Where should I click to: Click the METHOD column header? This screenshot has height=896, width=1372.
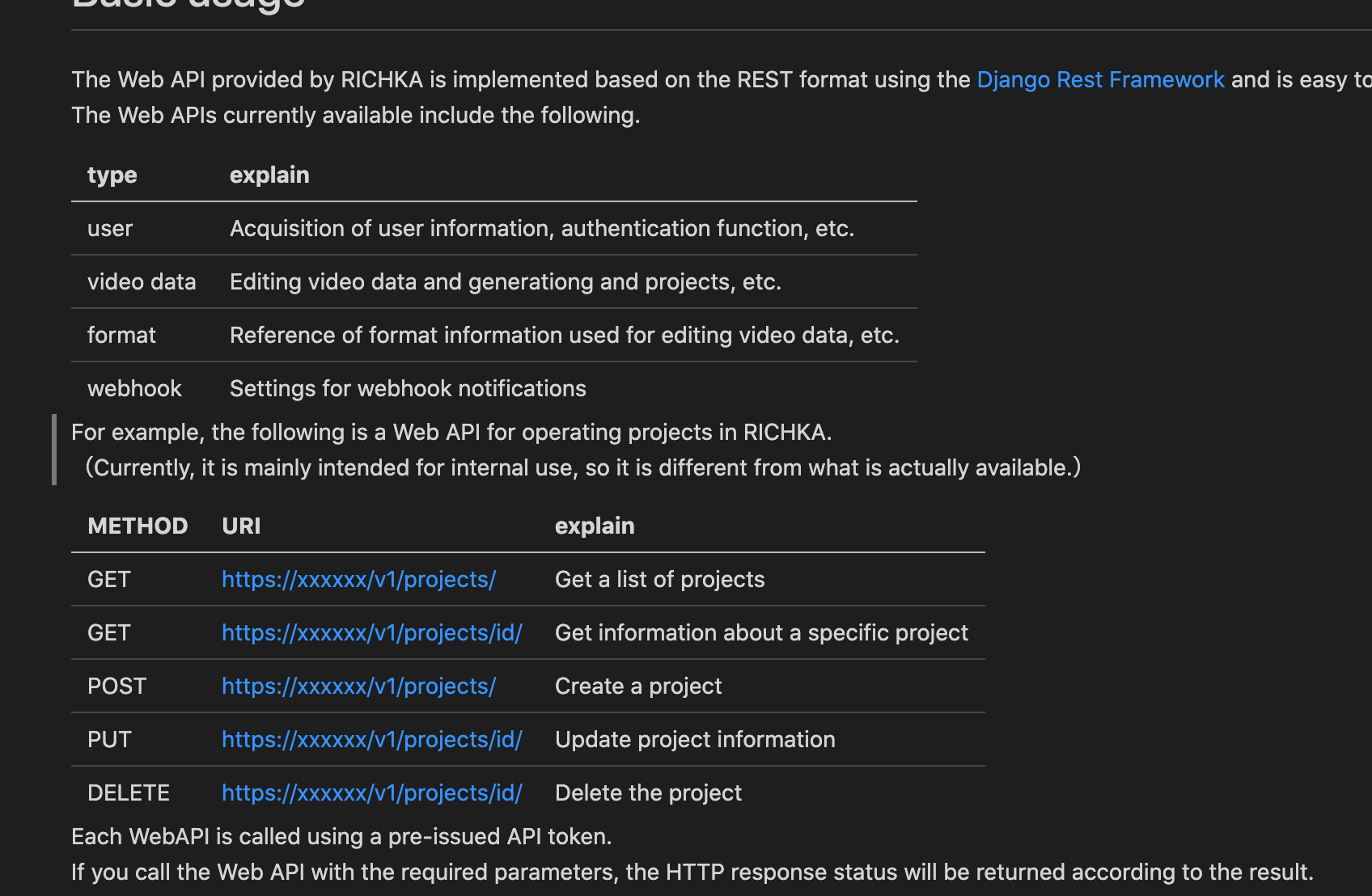[x=138, y=526]
